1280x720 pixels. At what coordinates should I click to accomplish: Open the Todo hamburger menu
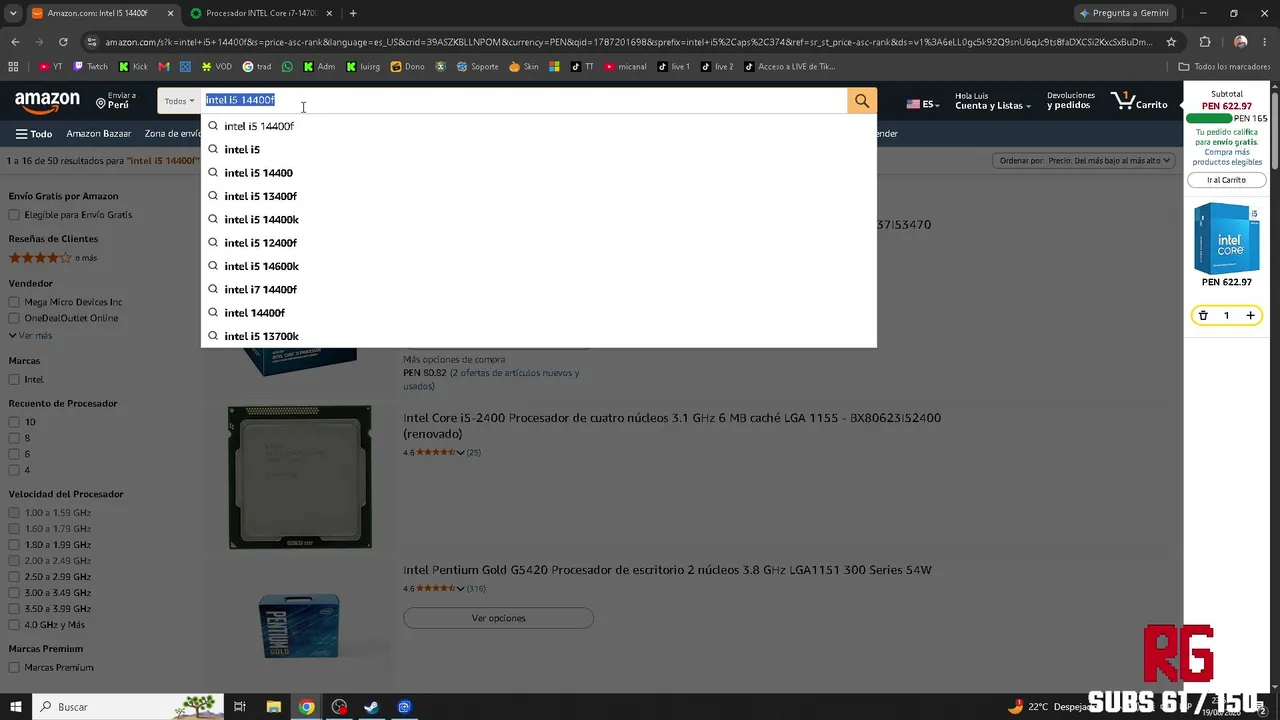pyautogui.click(x=34, y=134)
